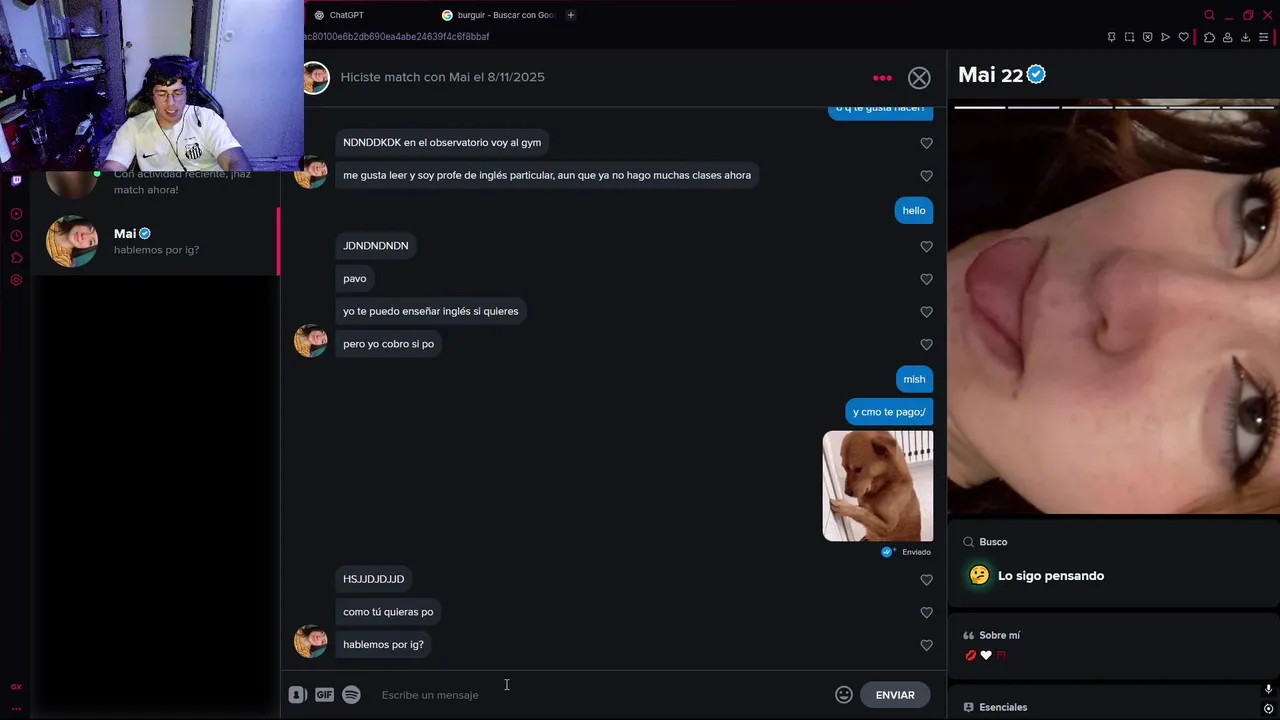1280x720 pixels.
Task: Open the emoji picker next to ENVIAR
Action: click(x=844, y=695)
